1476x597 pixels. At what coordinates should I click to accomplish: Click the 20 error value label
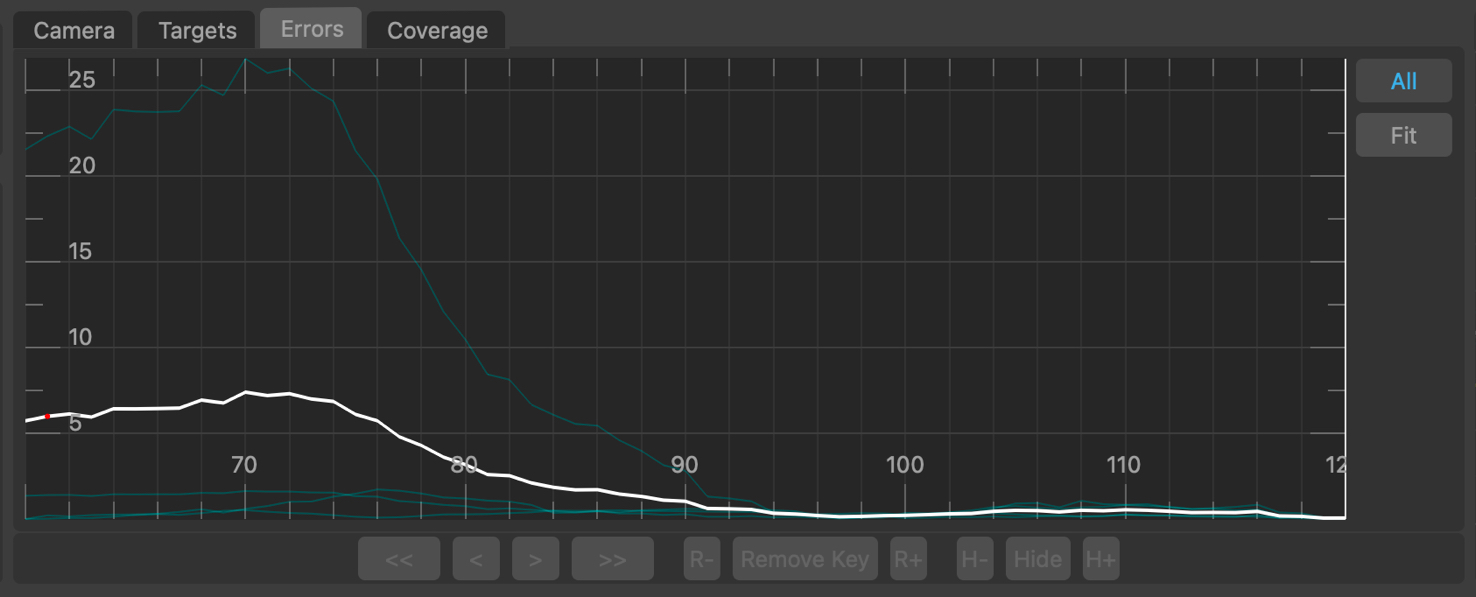click(82, 166)
